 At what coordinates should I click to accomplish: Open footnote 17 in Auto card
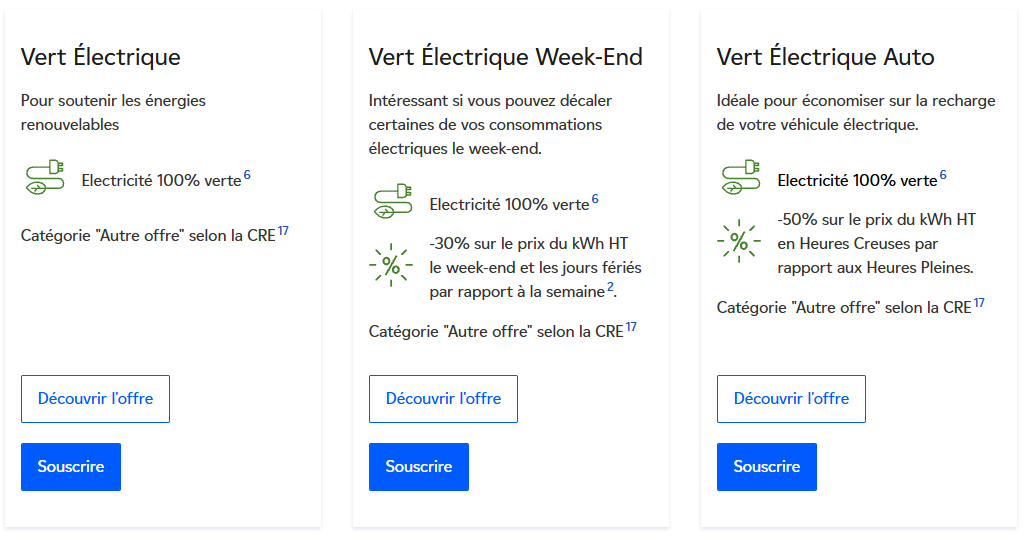(979, 303)
